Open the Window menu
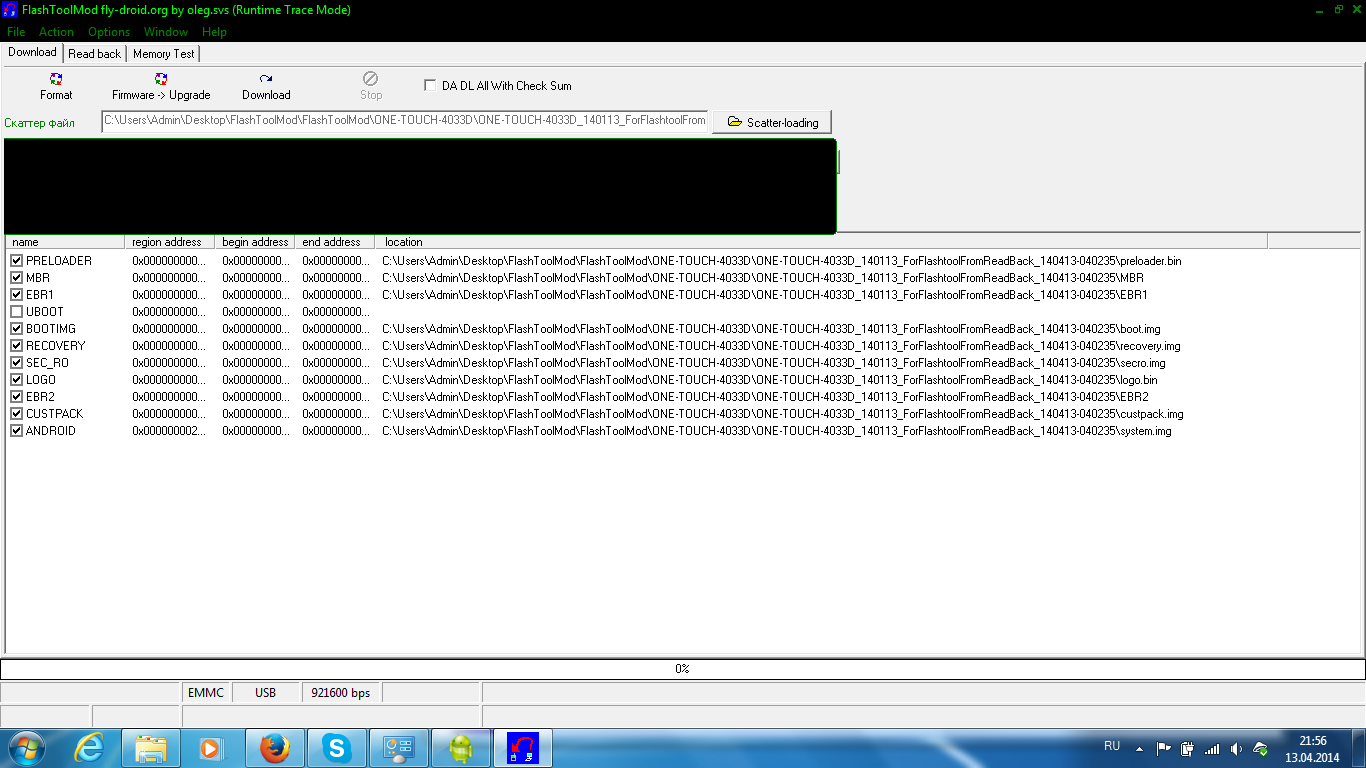Image resolution: width=1366 pixels, height=768 pixels. (165, 32)
